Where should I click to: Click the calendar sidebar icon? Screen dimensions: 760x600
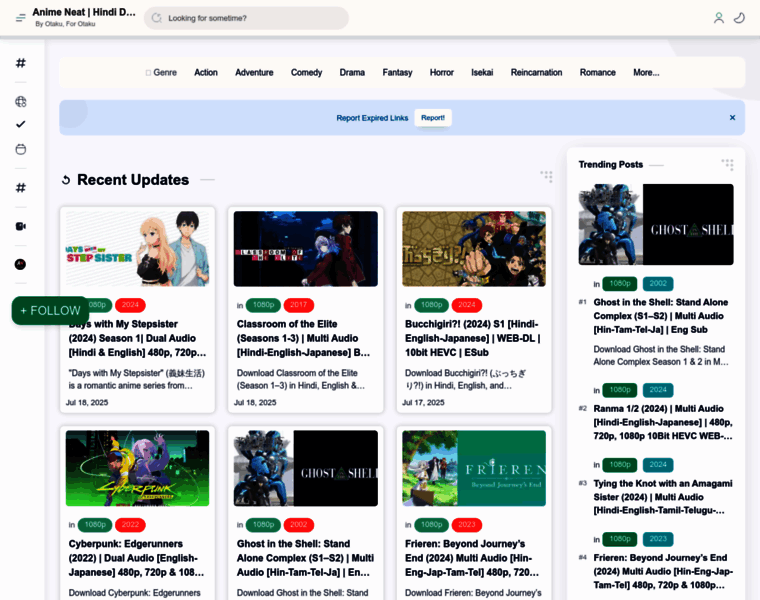pyautogui.click(x=20, y=149)
